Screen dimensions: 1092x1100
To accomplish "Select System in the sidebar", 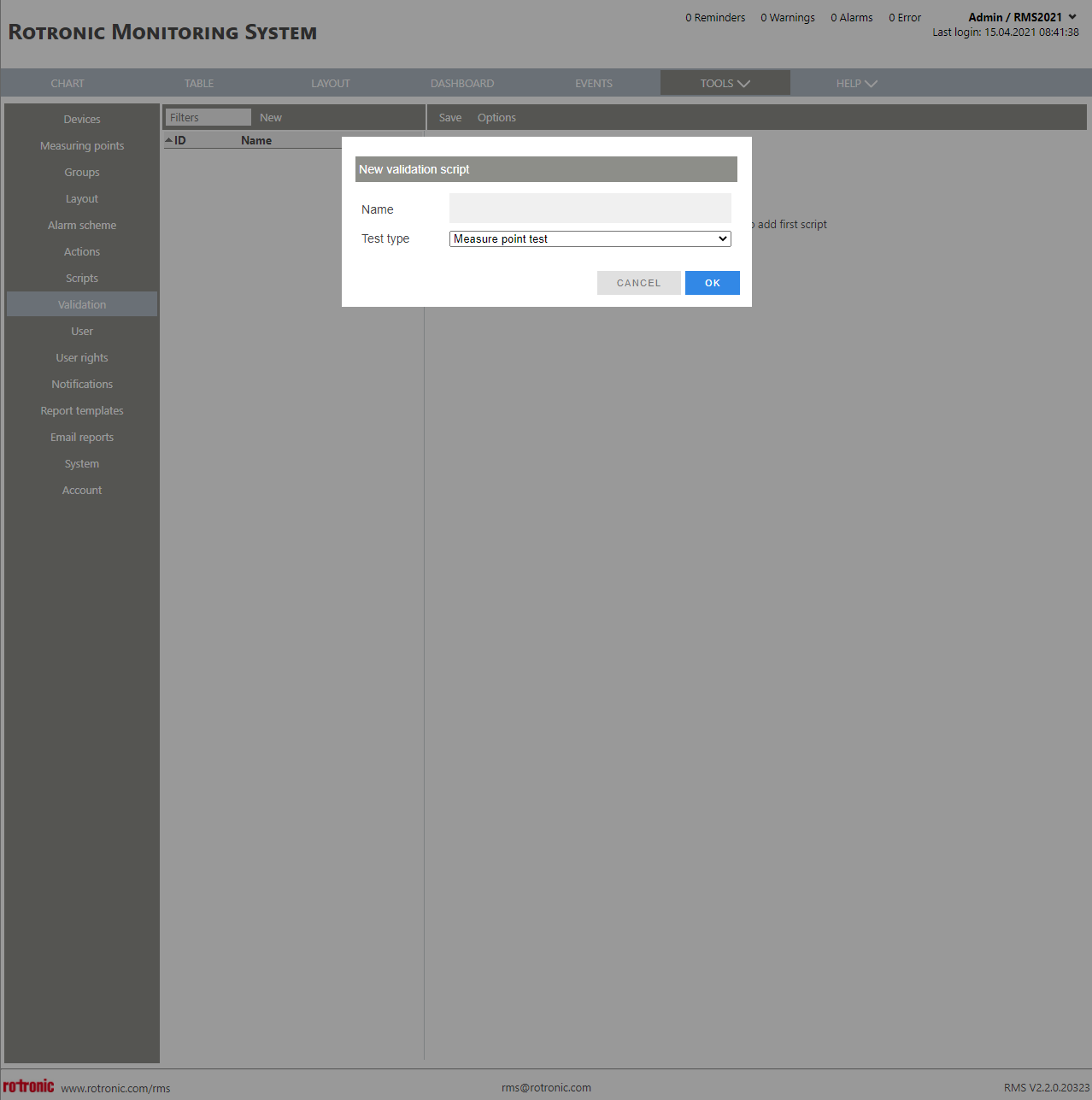I will [82, 463].
